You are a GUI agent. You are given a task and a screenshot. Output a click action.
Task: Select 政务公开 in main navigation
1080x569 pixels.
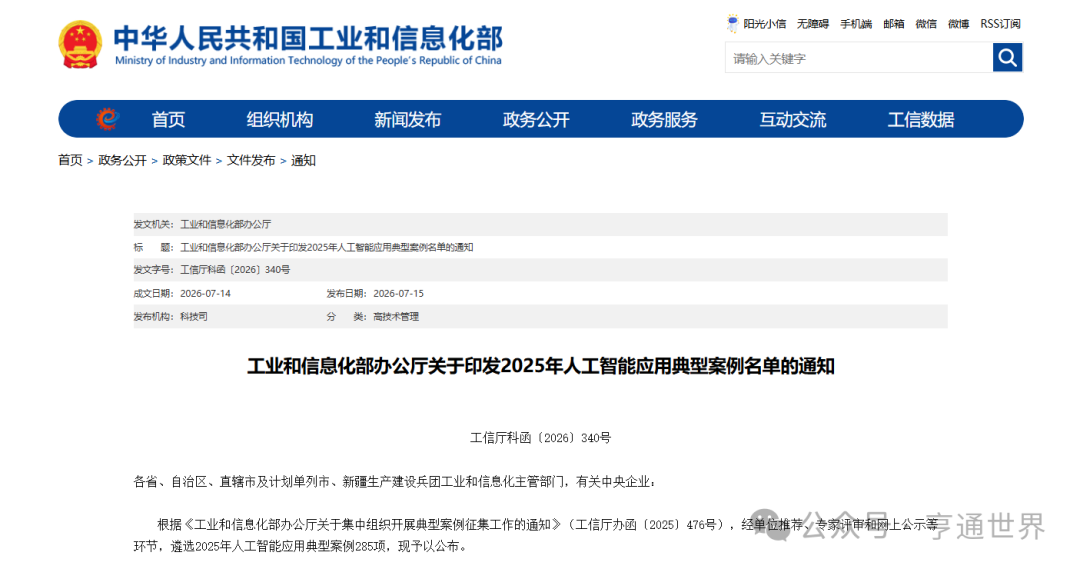click(x=536, y=120)
